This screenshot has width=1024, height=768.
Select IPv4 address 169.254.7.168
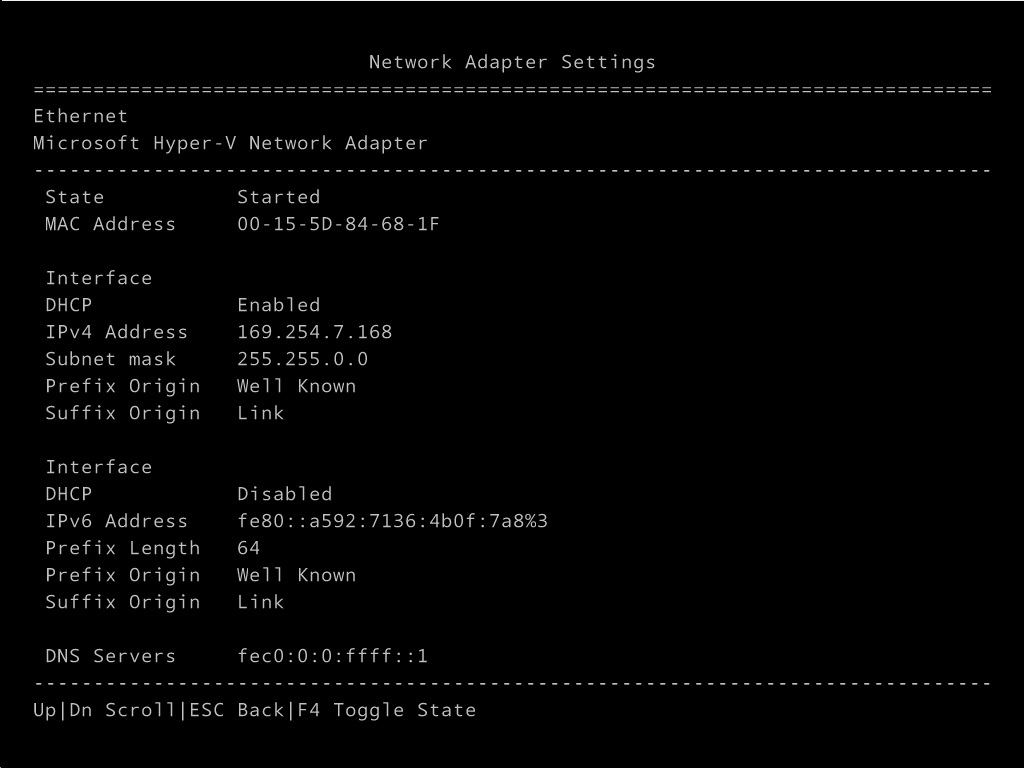tap(314, 332)
